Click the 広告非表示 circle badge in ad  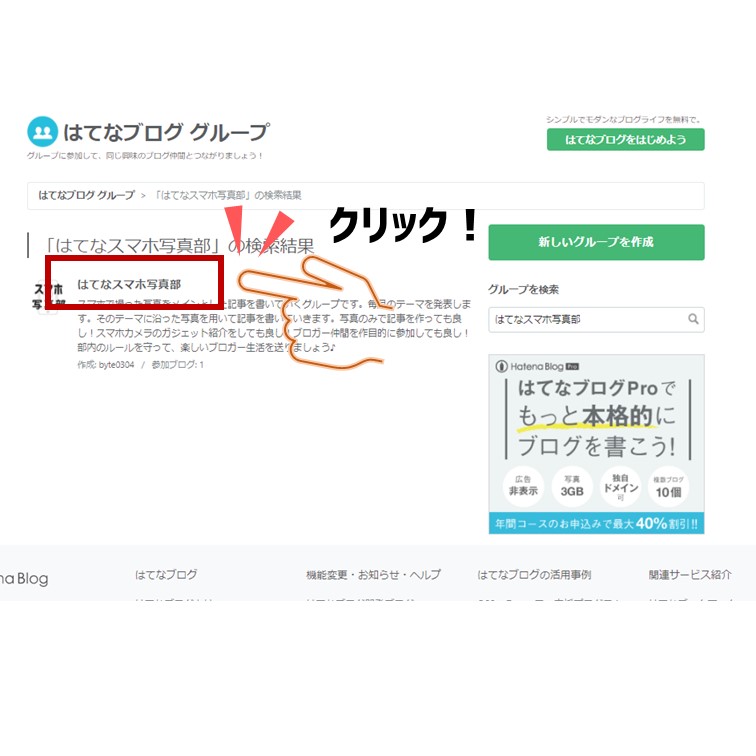pyautogui.click(x=523, y=486)
